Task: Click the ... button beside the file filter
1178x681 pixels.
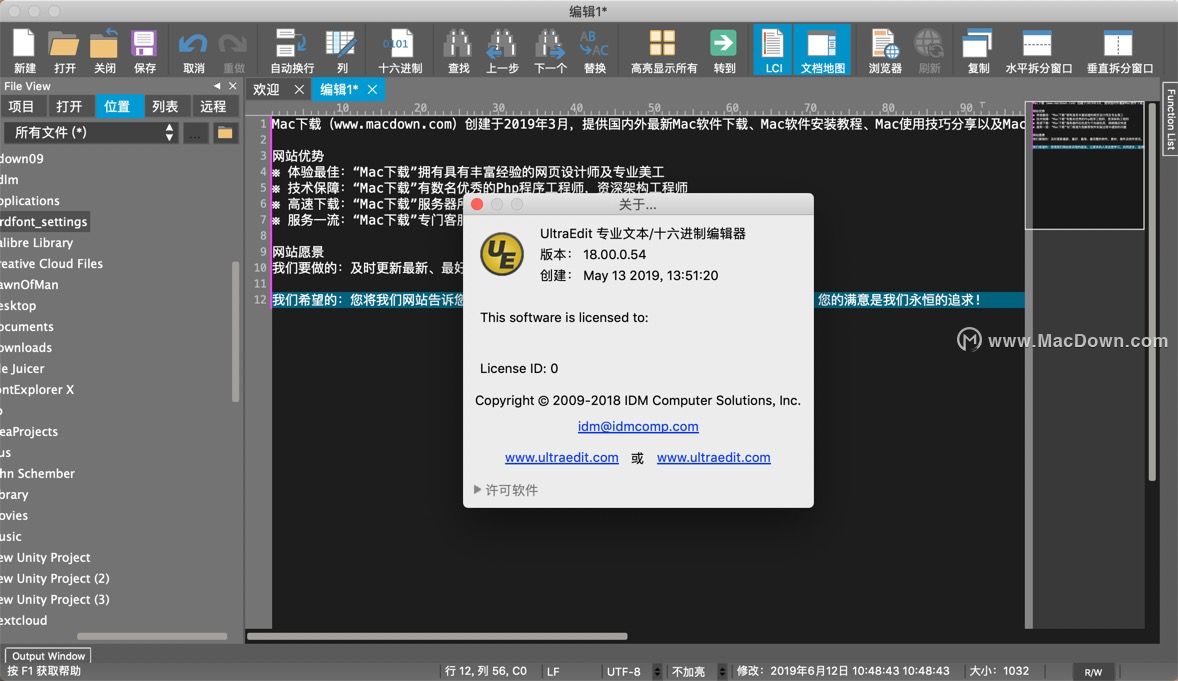Action: pyautogui.click(x=195, y=133)
